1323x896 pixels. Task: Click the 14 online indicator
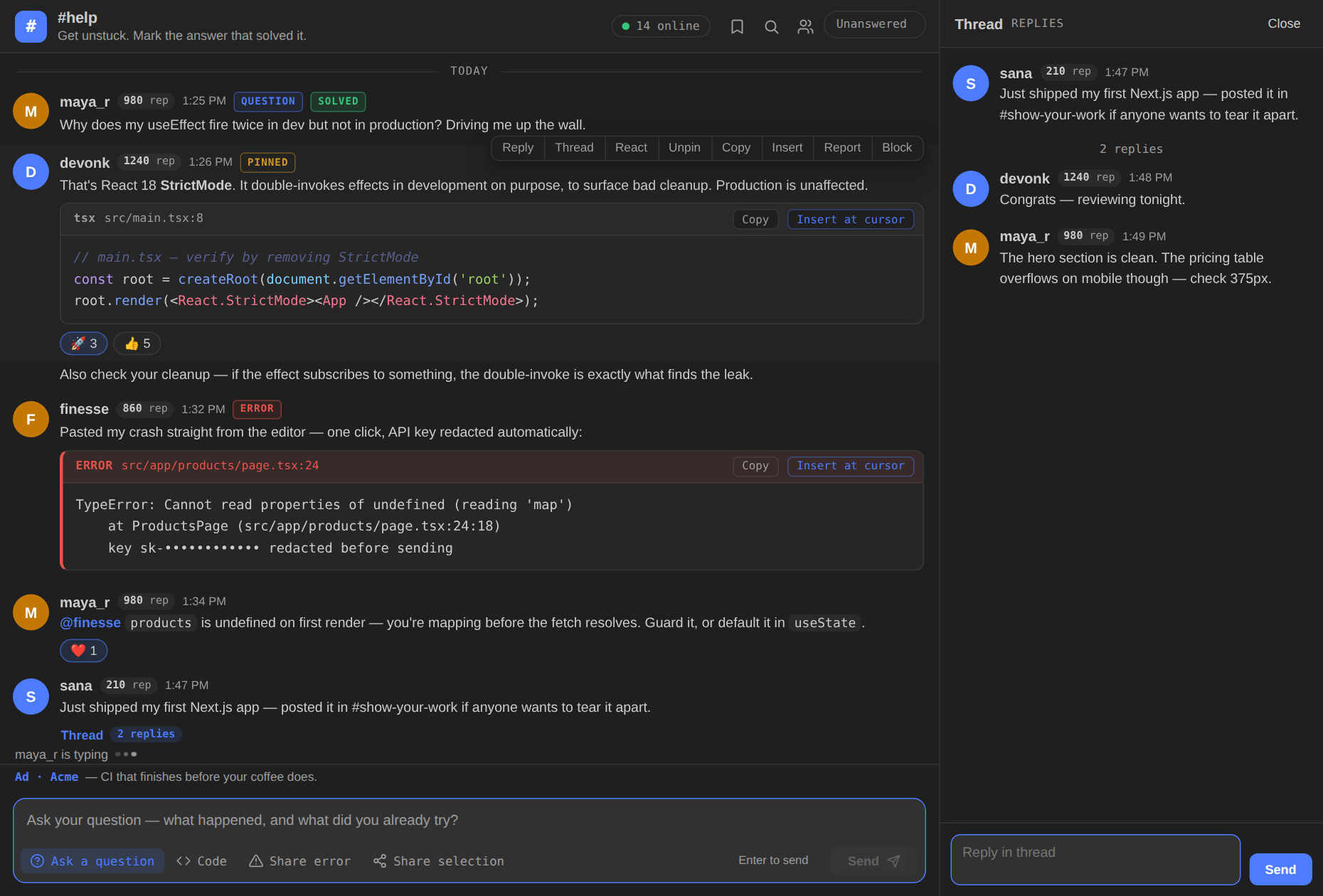coord(661,26)
